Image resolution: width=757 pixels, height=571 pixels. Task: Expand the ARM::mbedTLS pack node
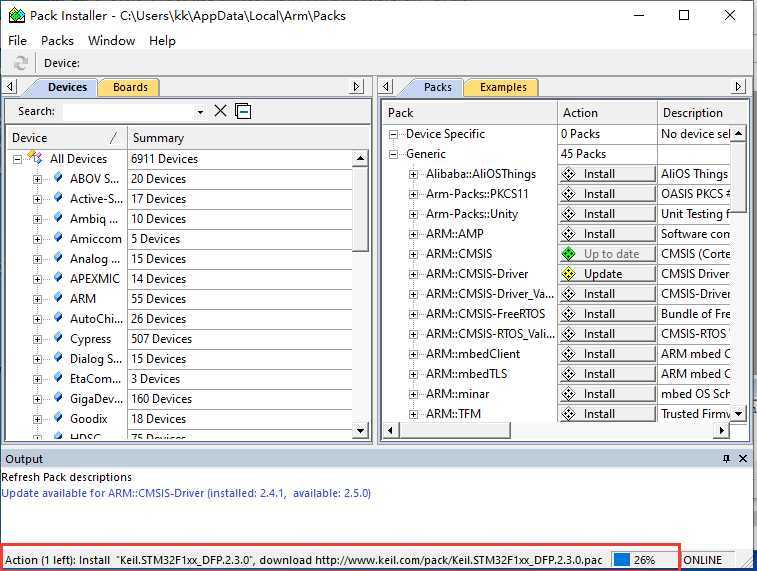(413, 375)
